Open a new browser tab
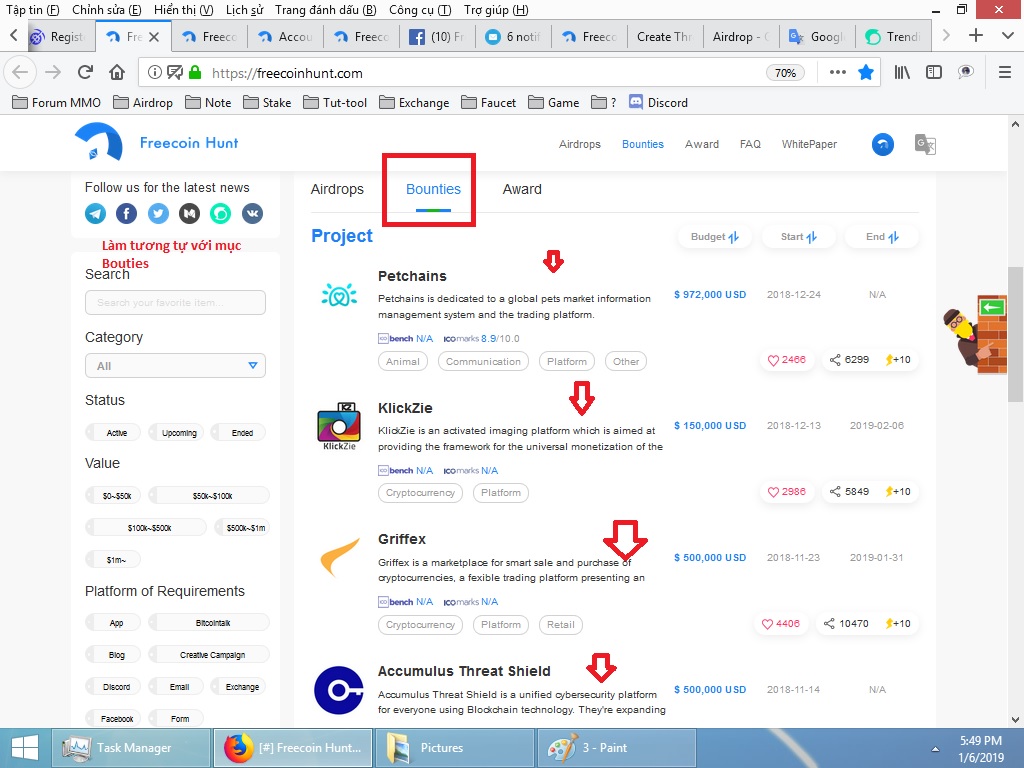 tap(976, 35)
